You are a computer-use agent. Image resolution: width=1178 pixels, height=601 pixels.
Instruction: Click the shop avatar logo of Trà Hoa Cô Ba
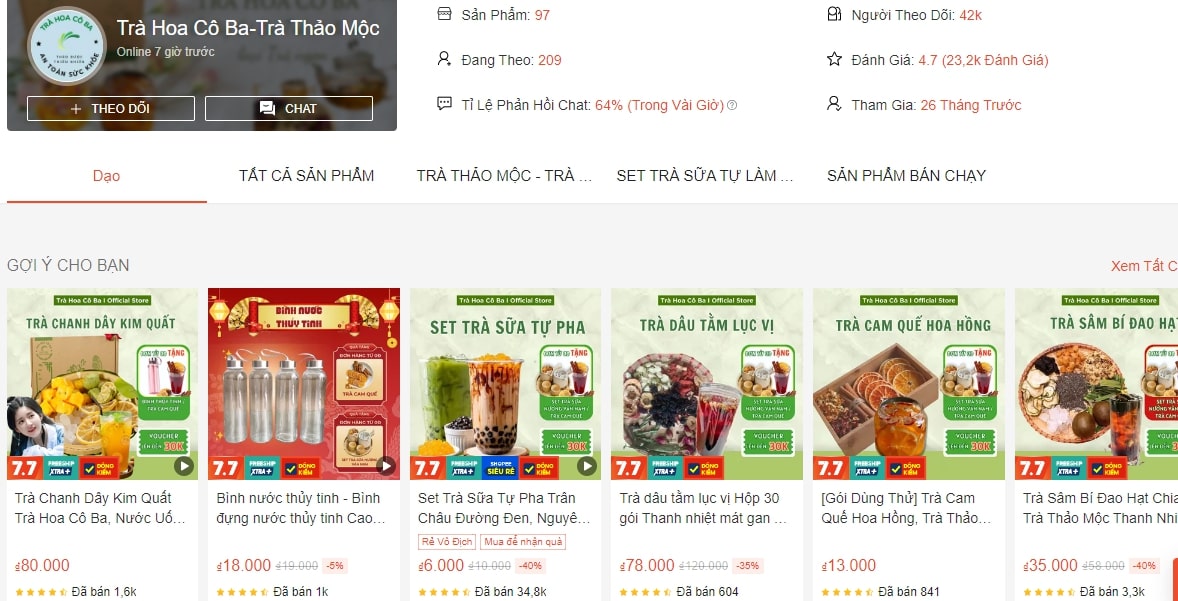click(66, 45)
